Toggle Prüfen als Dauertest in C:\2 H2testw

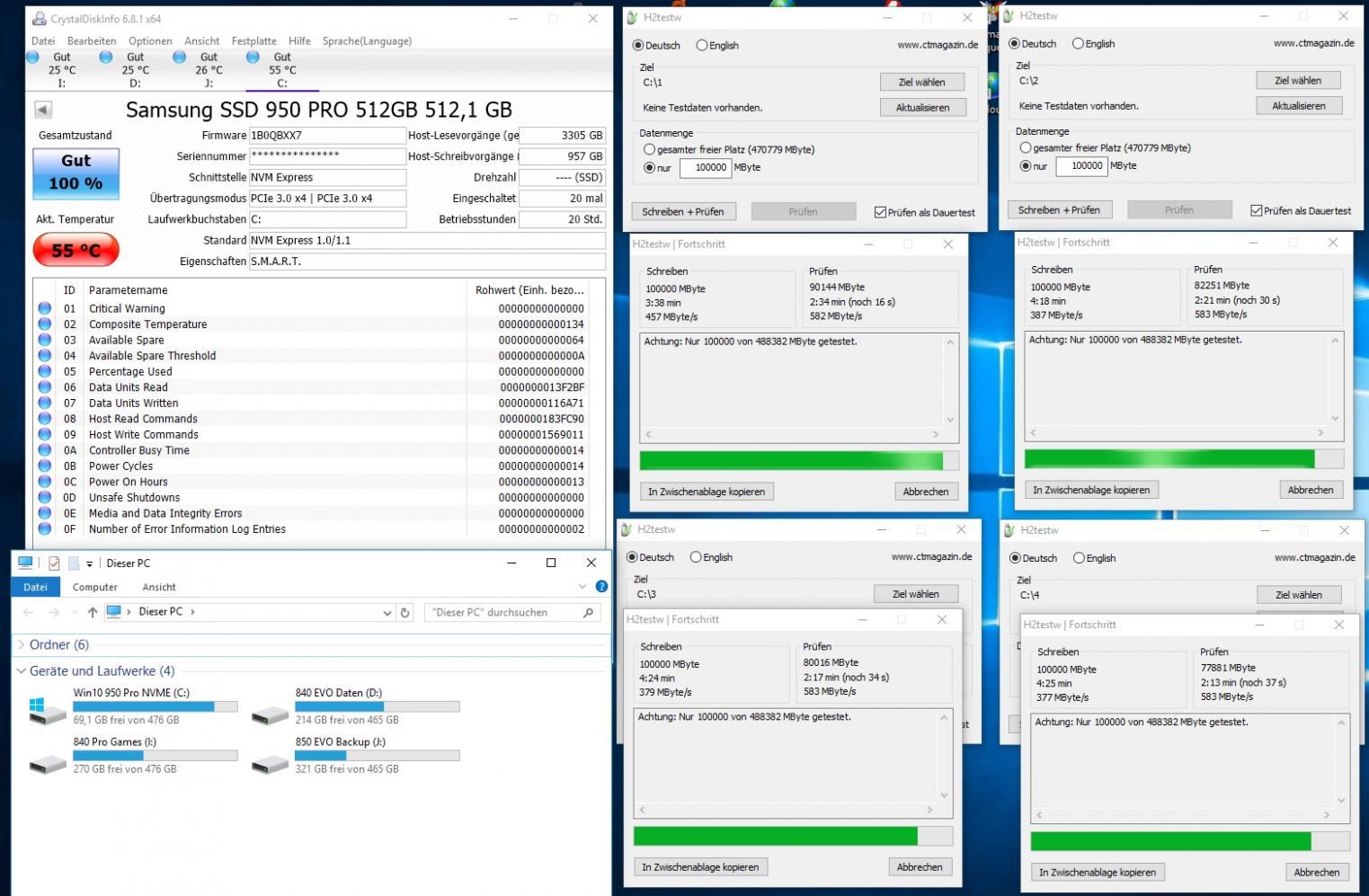click(1301, 210)
